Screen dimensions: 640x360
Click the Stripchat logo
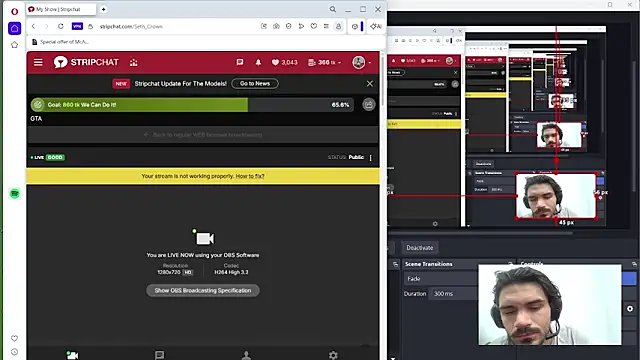pyautogui.click(x=86, y=62)
